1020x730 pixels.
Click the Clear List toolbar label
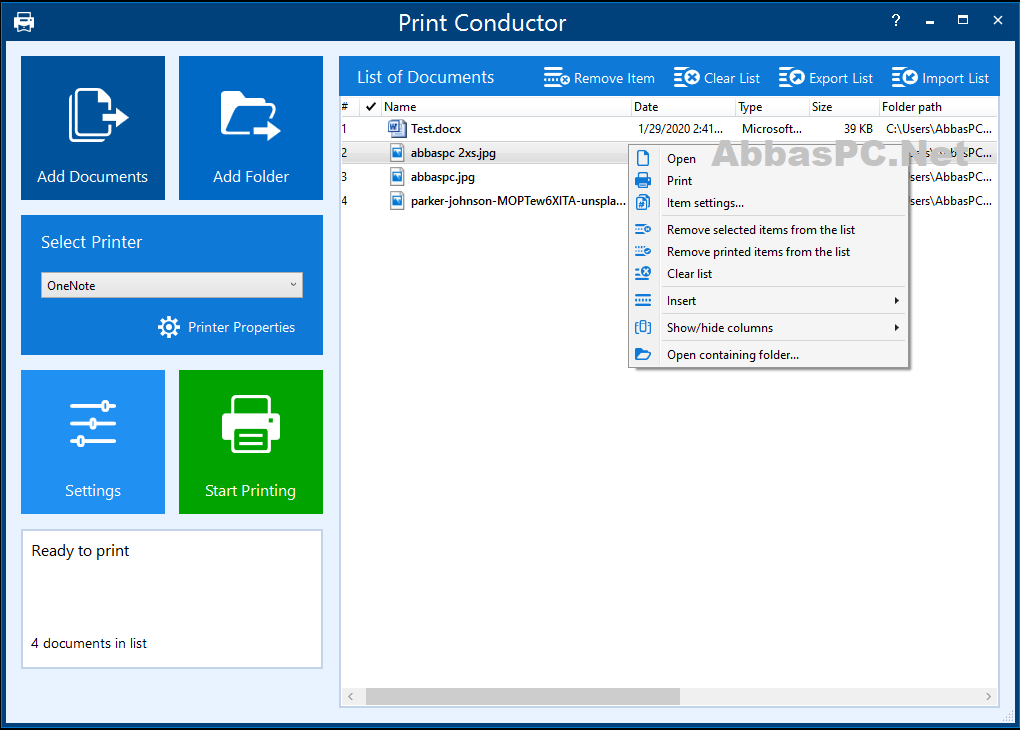click(x=732, y=78)
